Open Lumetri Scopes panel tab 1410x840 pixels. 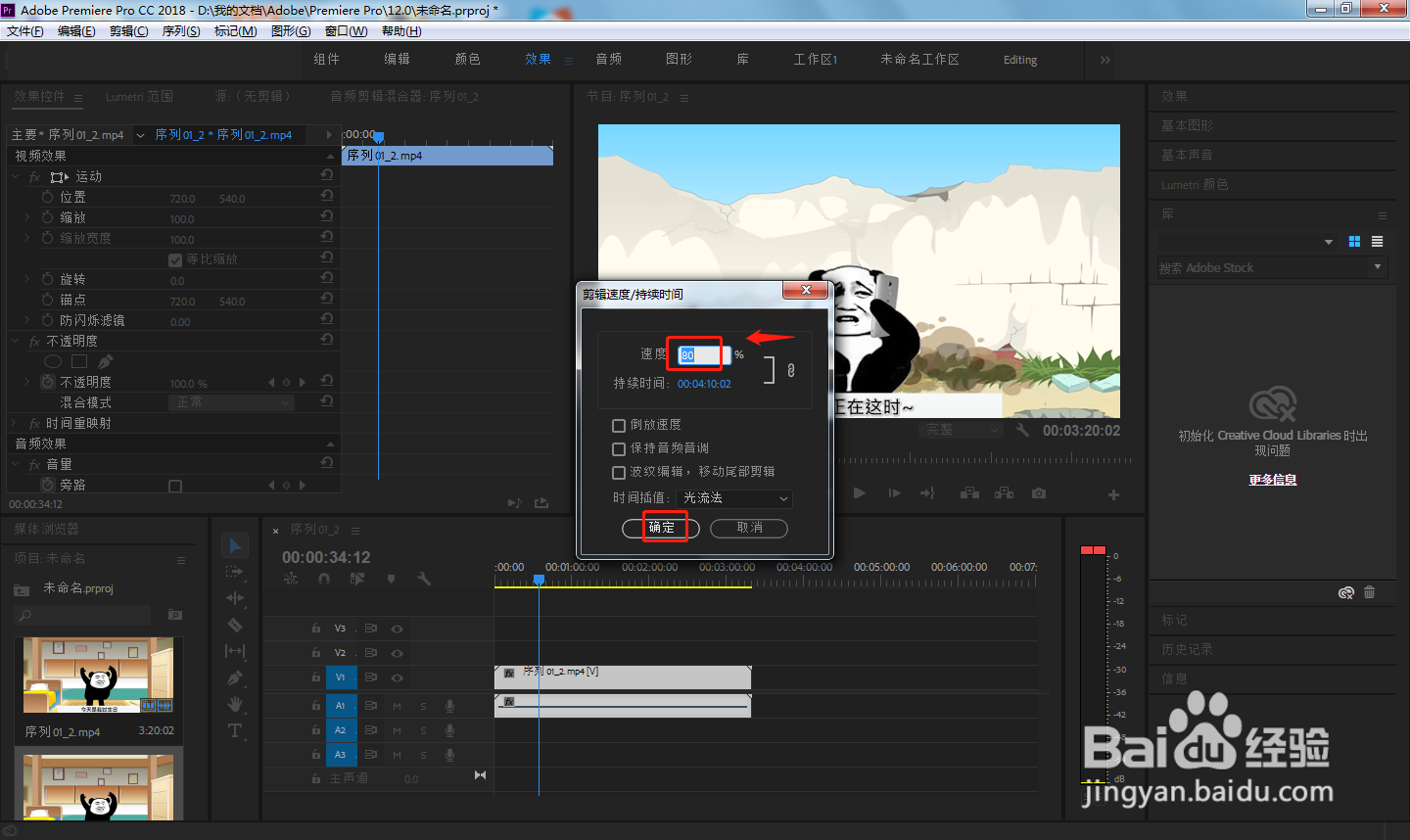point(139,97)
